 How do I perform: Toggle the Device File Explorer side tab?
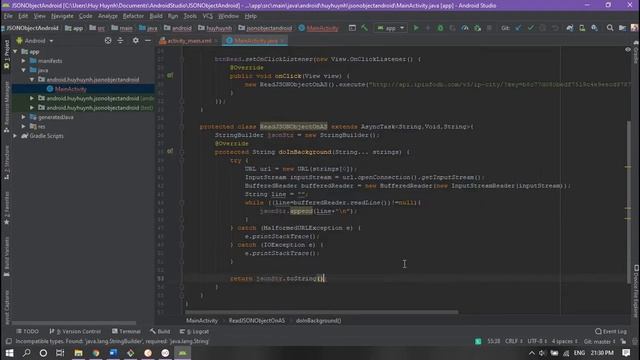pyautogui.click(x=636, y=291)
